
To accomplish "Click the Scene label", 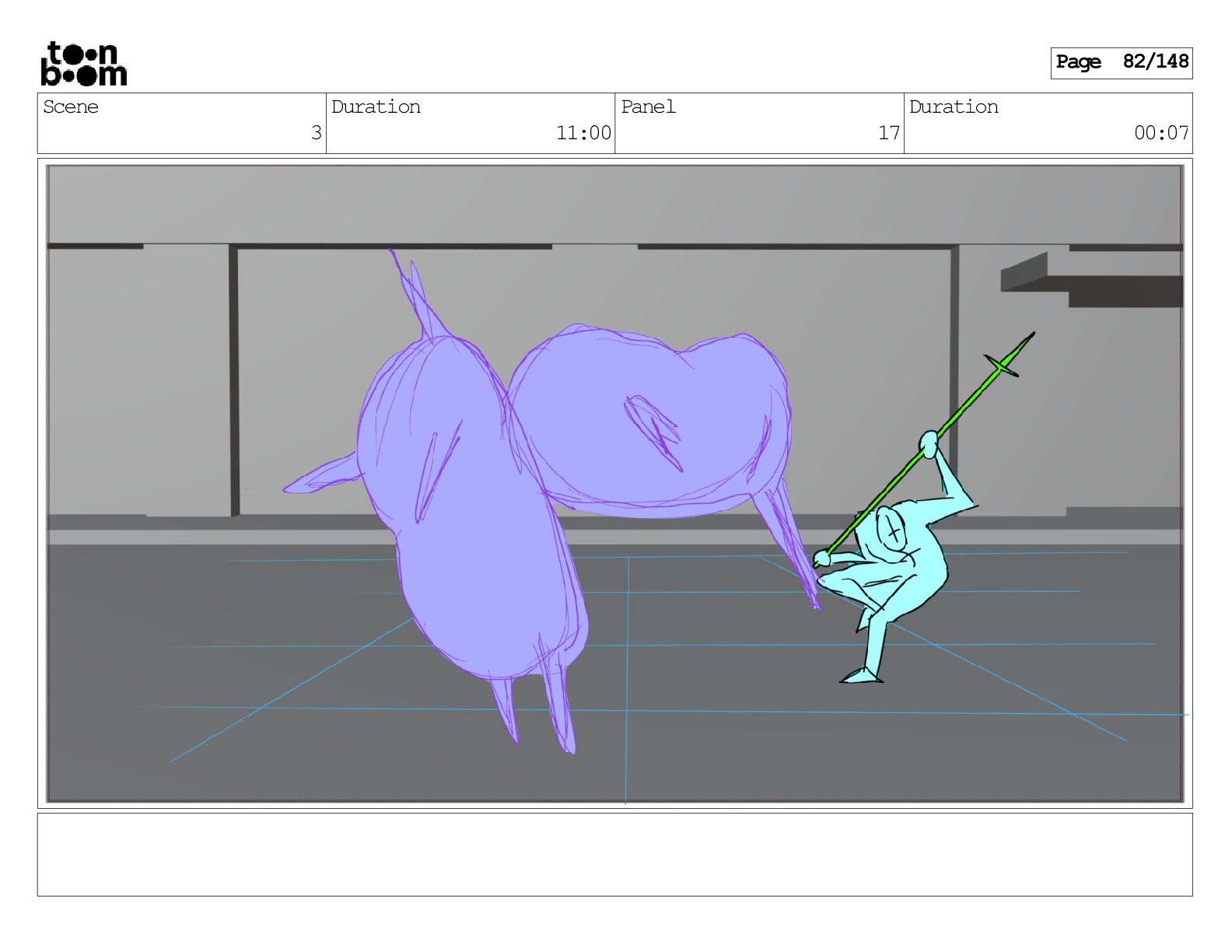I will (x=71, y=107).
